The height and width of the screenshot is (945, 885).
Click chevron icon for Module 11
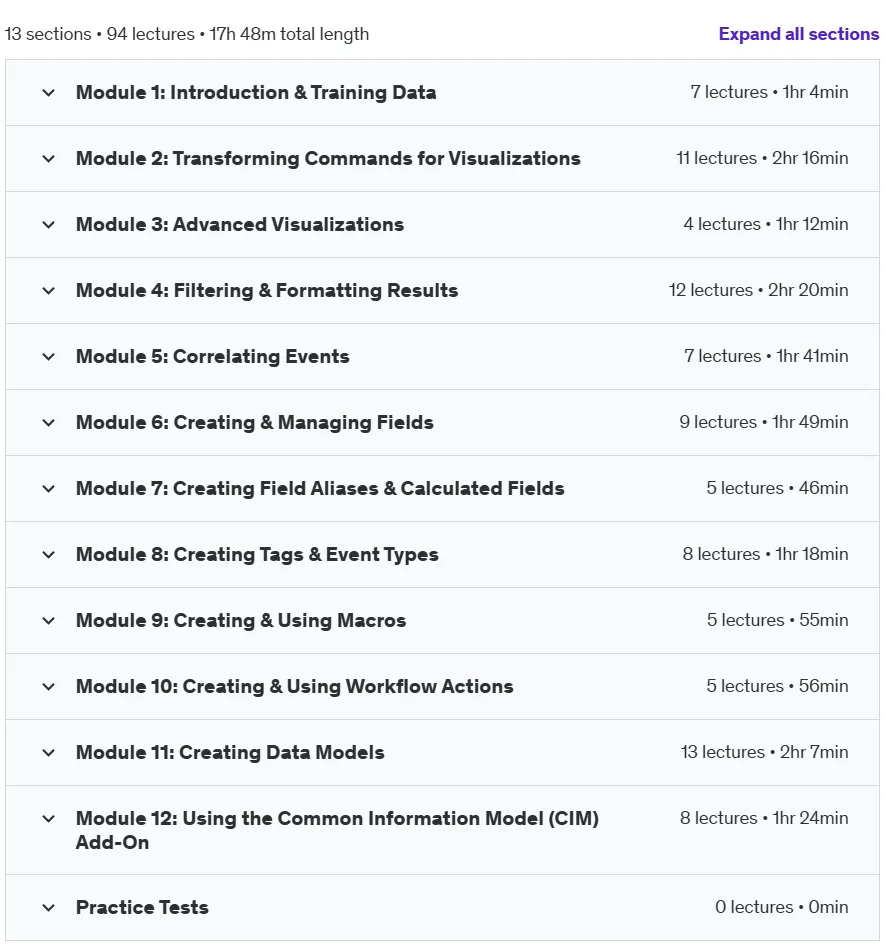point(48,753)
